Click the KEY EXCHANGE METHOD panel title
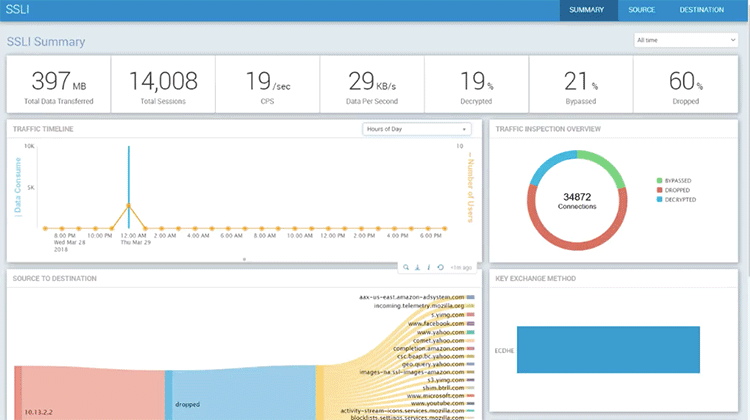This screenshot has height=420, width=750. pos(536,278)
